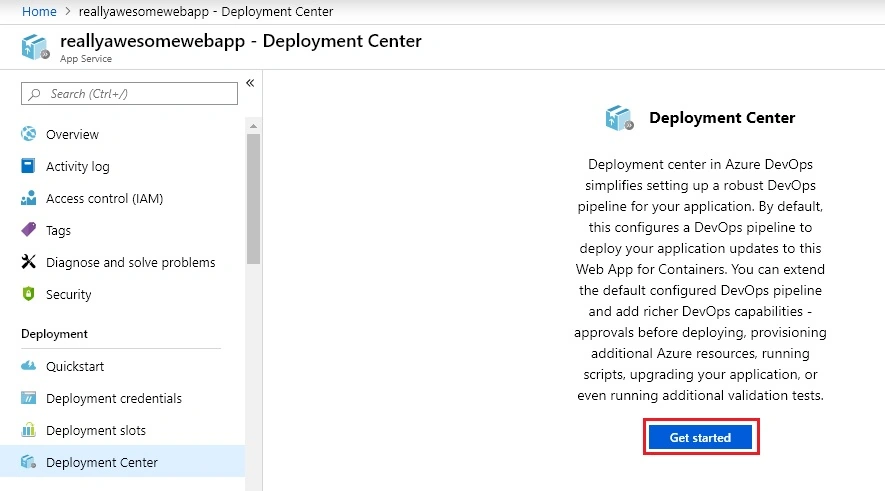Screen dimensions: 885x491
Task: Click the Deployment slots chart icon
Action: 28,429
